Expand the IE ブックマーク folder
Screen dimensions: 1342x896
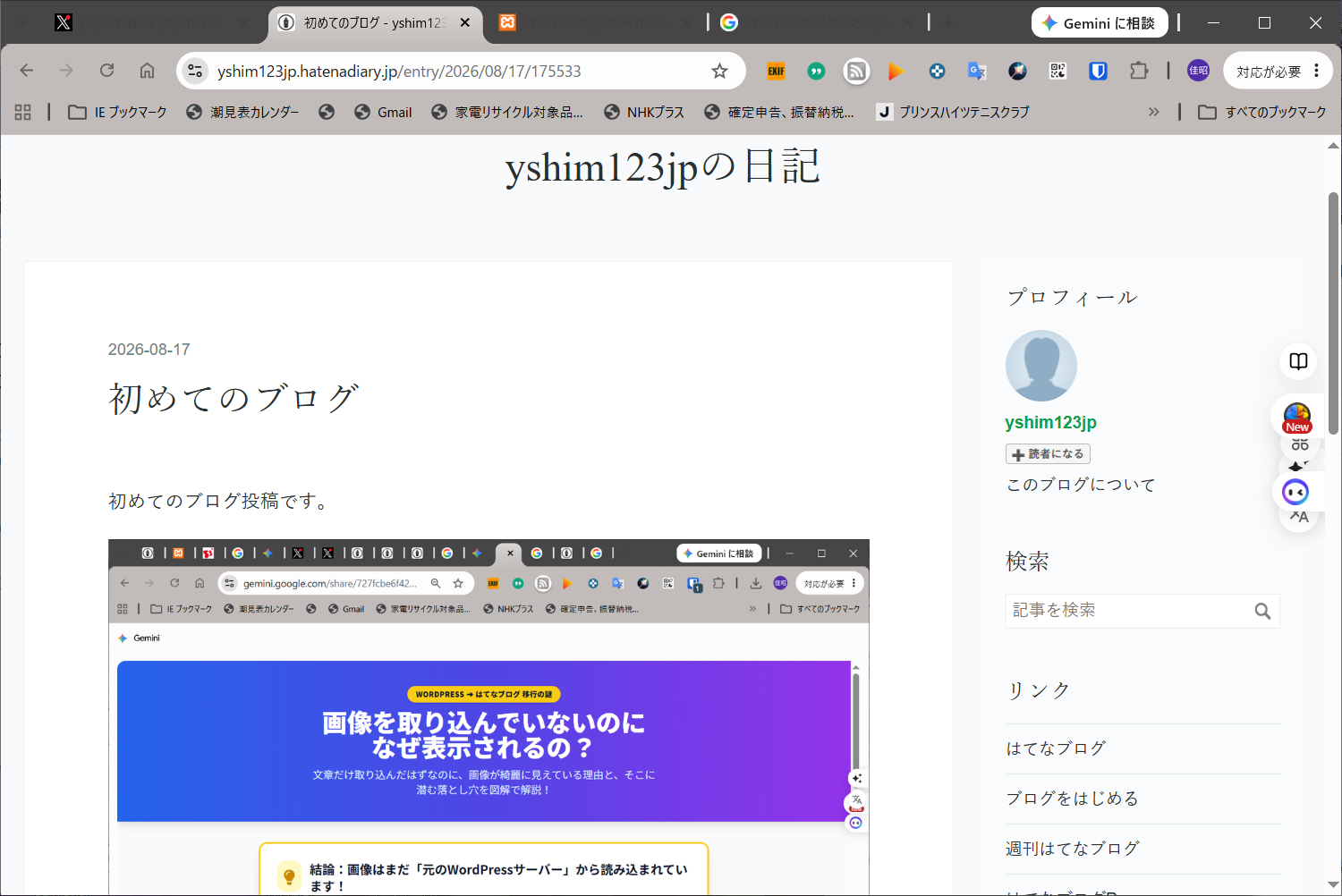point(118,112)
